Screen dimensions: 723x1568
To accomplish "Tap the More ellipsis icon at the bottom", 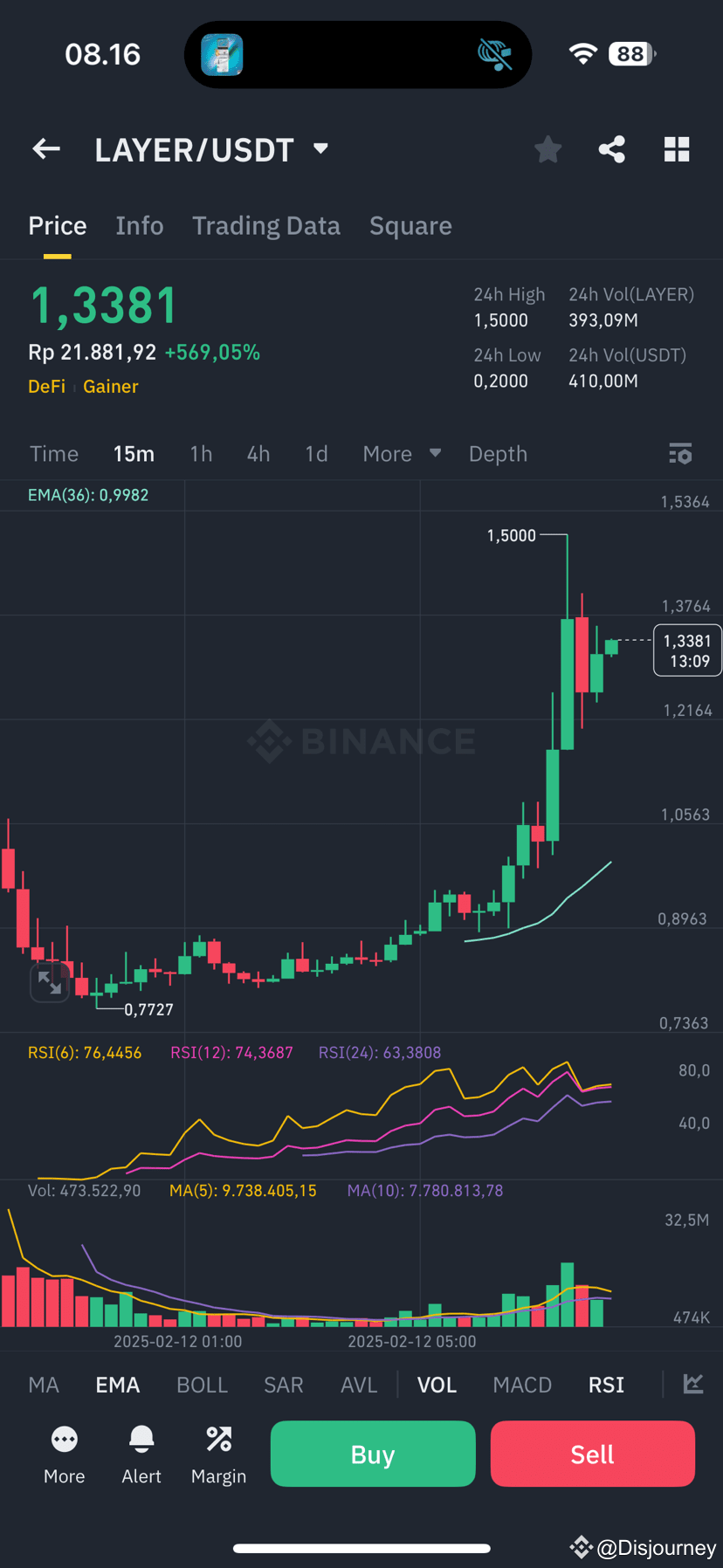I will click(65, 1439).
